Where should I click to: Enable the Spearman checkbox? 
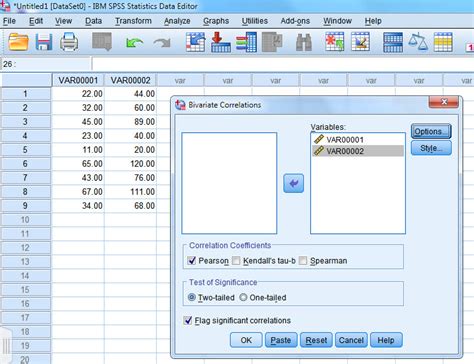[x=303, y=260]
